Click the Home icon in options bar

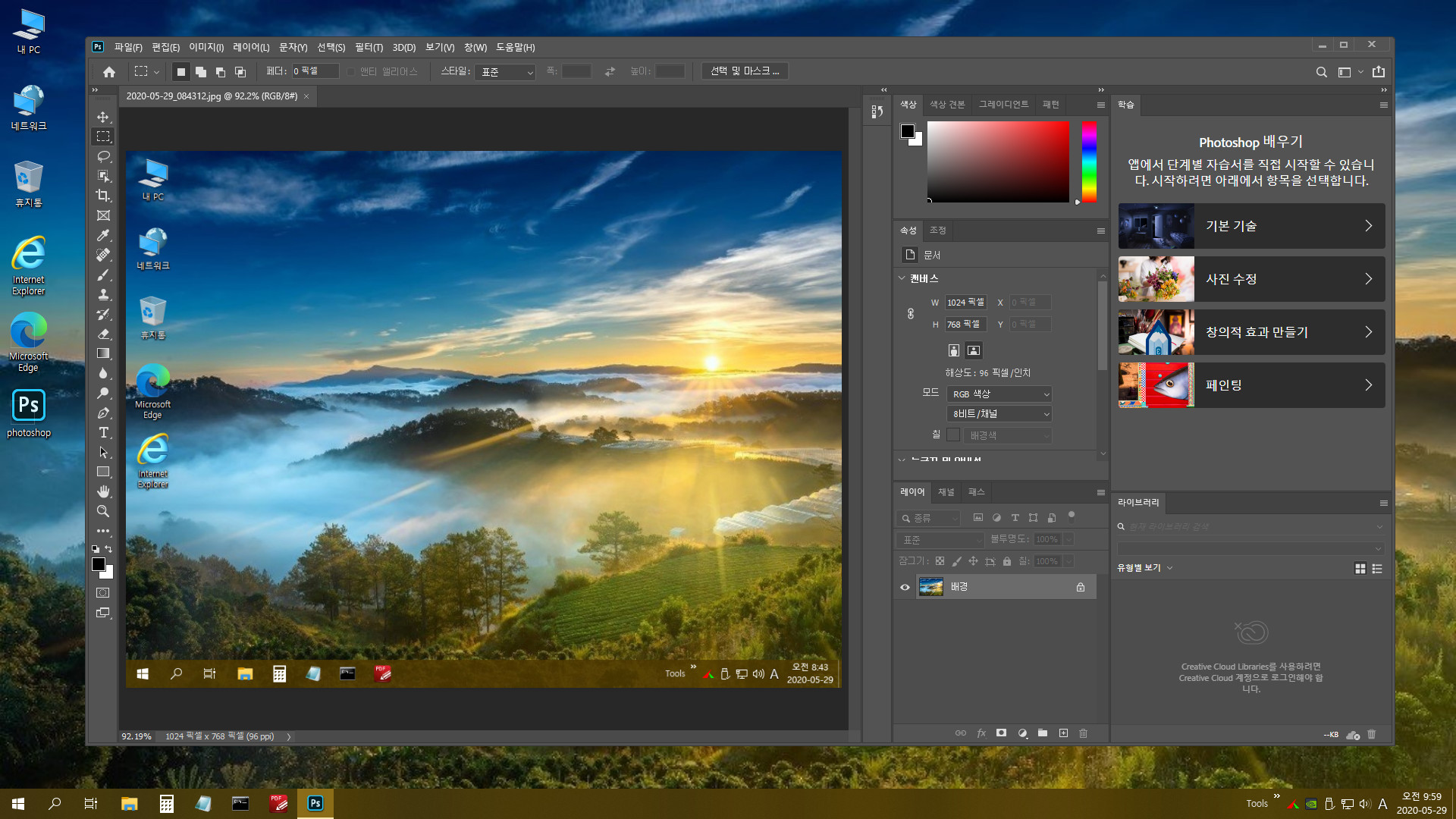[109, 71]
